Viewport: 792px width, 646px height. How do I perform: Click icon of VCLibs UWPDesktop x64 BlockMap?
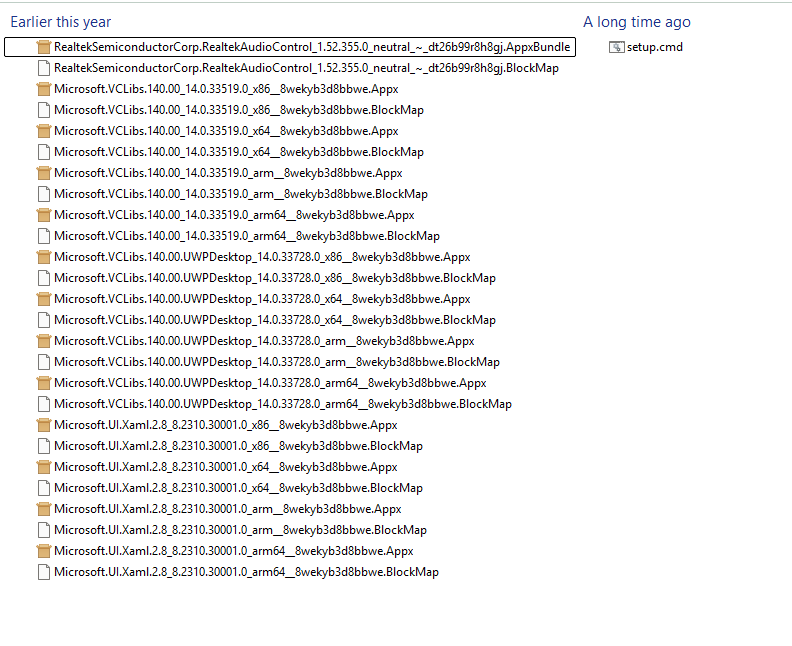(x=44, y=320)
